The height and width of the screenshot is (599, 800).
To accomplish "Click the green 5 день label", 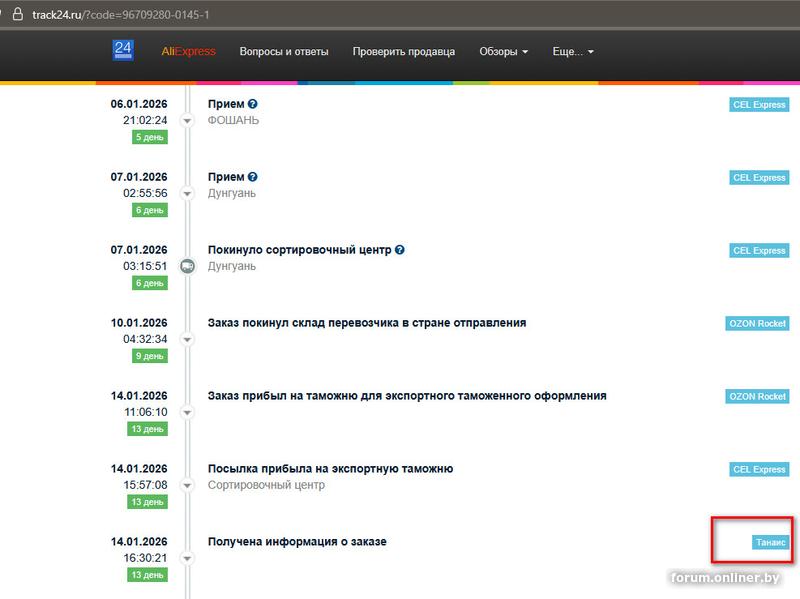I will (149, 137).
